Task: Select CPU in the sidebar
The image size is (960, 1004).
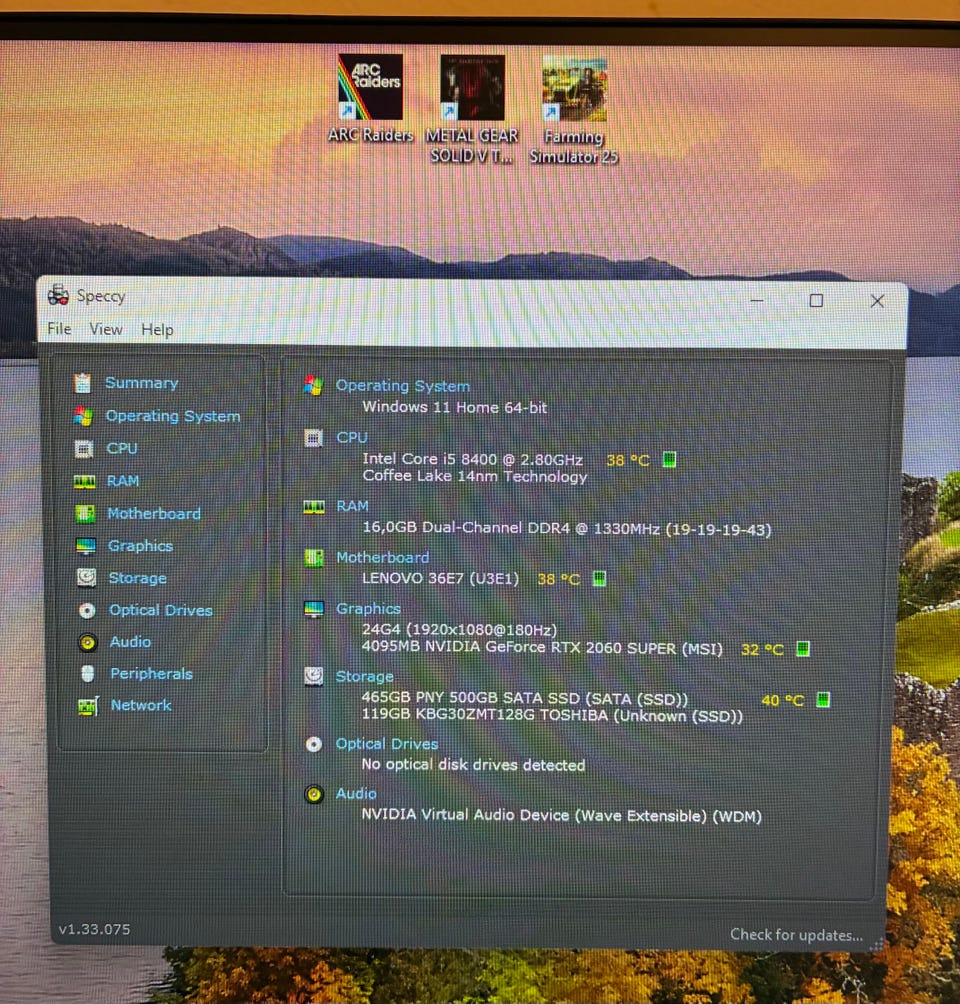Action: [122, 448]
